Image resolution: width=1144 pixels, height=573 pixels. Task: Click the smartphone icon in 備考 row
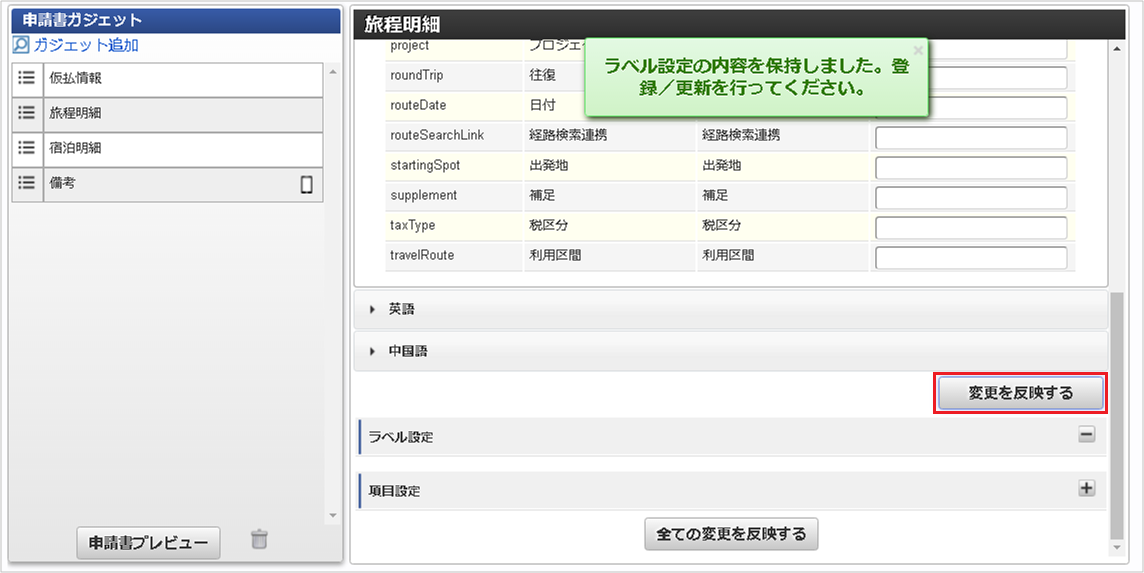click(307, 184)
